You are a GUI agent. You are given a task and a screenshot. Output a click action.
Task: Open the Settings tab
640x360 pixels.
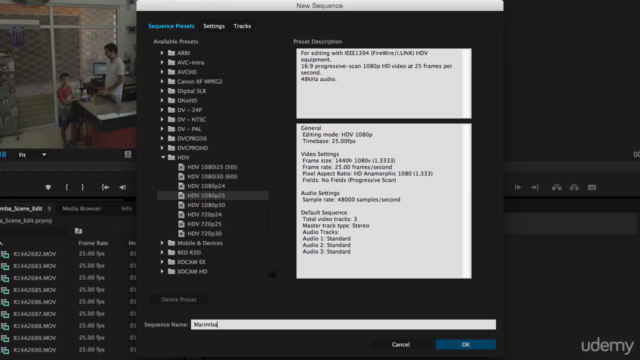pos(214,26)
